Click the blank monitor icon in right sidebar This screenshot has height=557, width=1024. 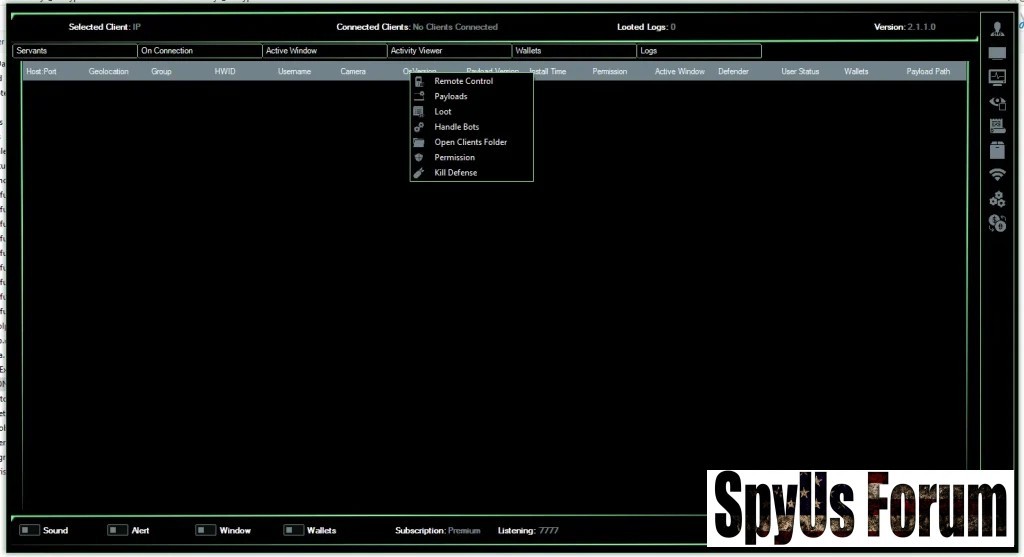click(997, 53)
